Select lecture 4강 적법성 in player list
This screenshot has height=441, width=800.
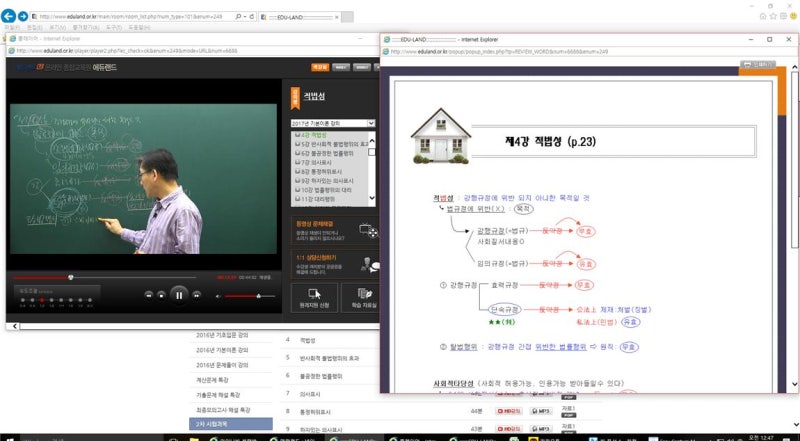click(x=313, y=135)
